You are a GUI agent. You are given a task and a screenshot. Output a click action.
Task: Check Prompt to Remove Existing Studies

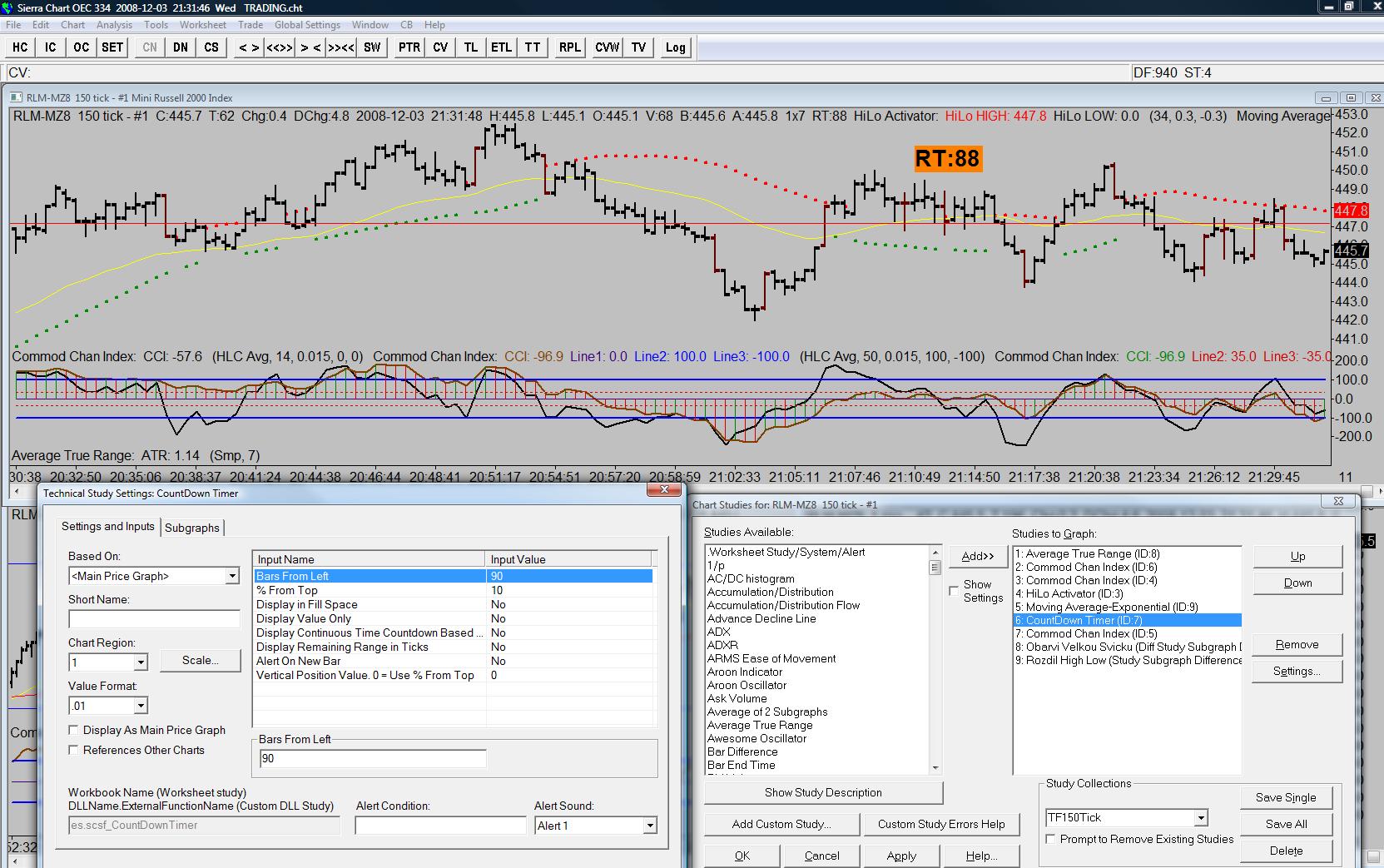tap(1051, 839)
